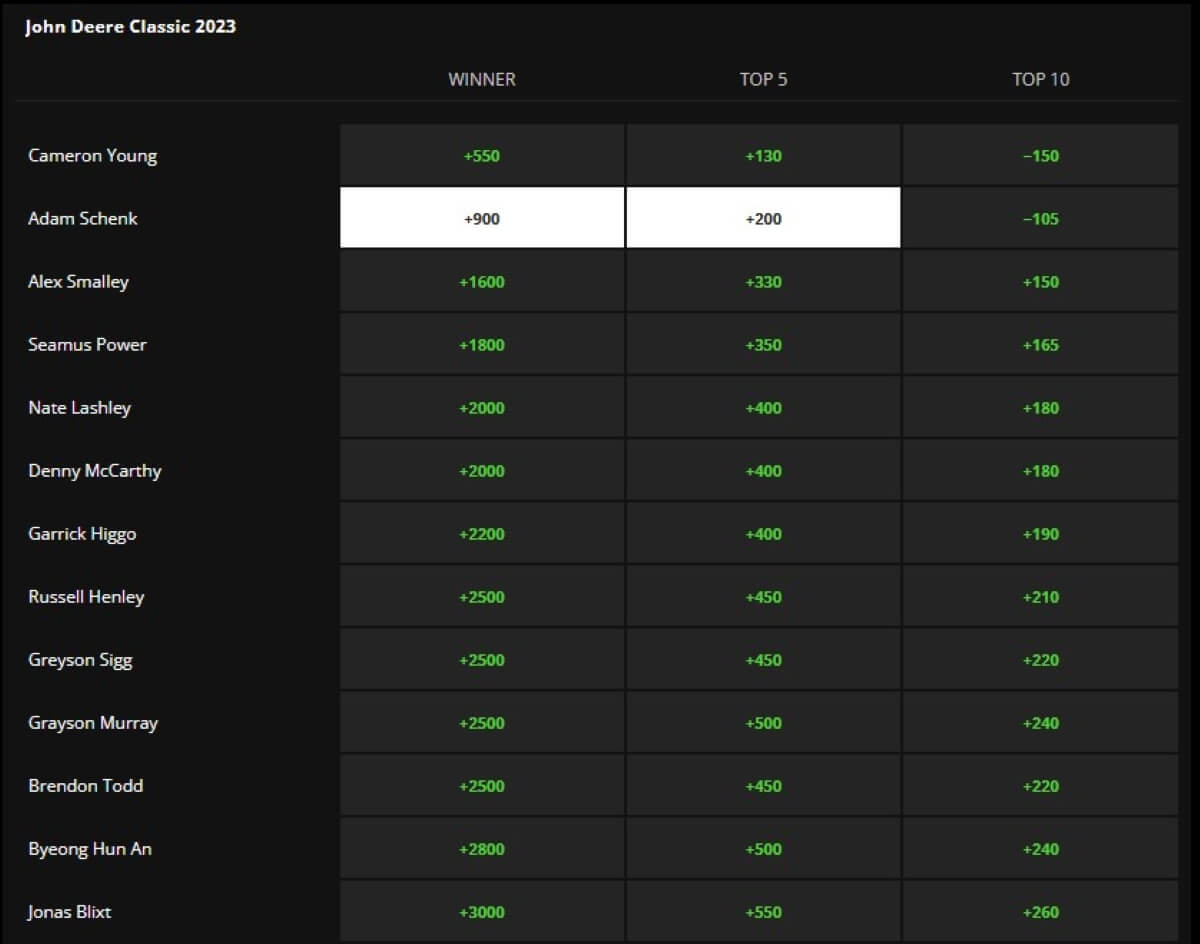Click the Greyson Sigg player name
This screenshot has width=1200, height=944.
pyautogui.click(x=80, y=660)
